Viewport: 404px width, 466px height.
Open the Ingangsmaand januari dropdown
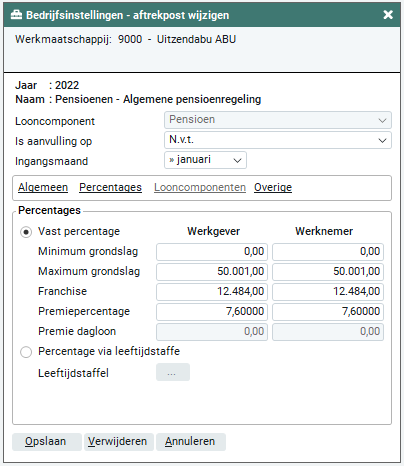point(205,160)
